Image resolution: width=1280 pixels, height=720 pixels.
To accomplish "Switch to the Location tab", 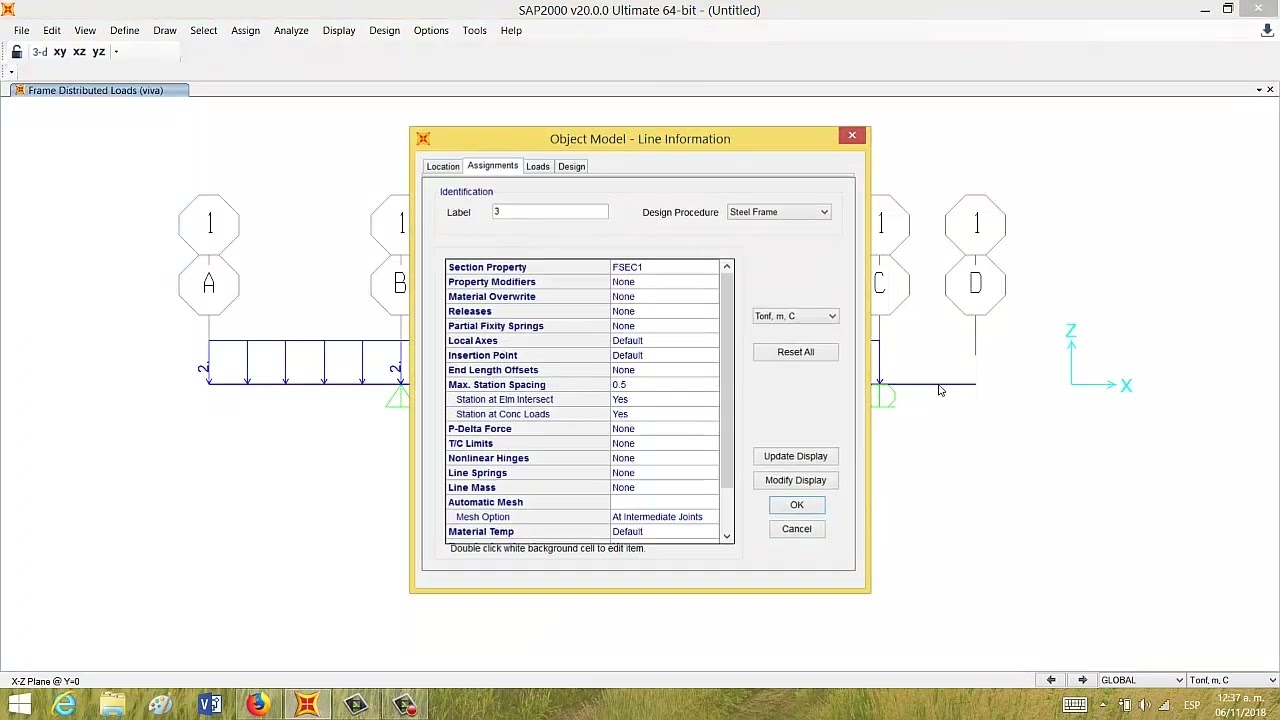I will coord(443,166).
